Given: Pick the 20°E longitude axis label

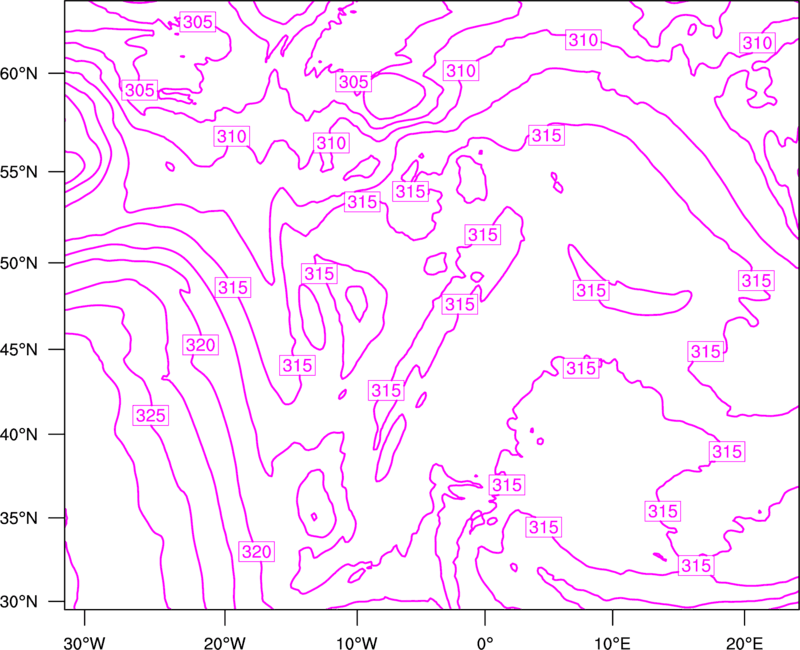Looking at the screenshot, I should coord(744,642).
